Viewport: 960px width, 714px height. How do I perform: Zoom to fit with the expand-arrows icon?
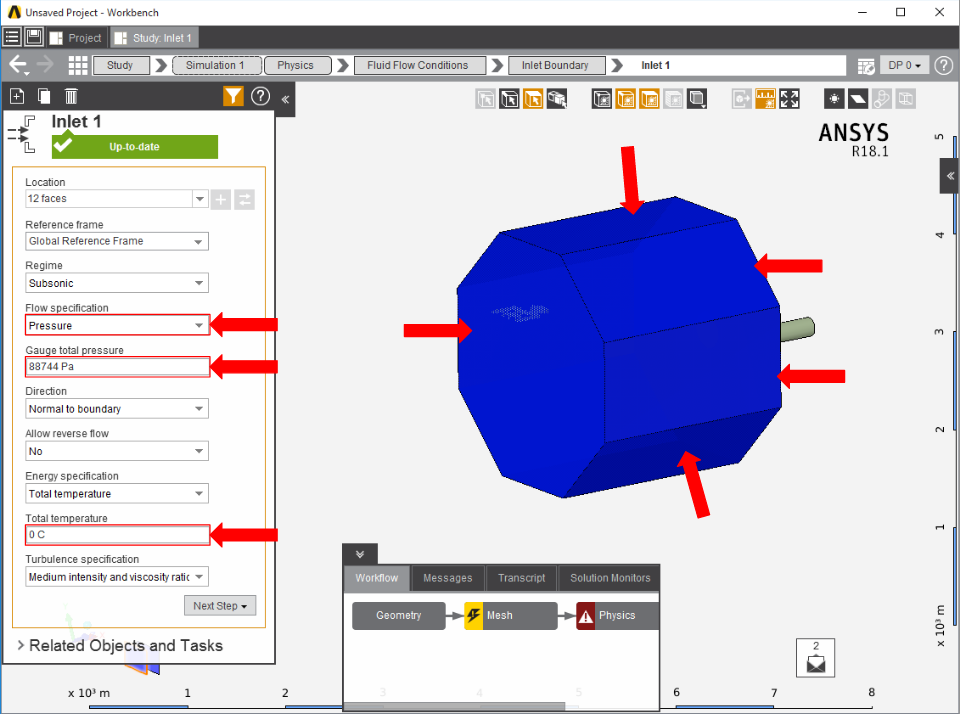click(x=789, y=99)
